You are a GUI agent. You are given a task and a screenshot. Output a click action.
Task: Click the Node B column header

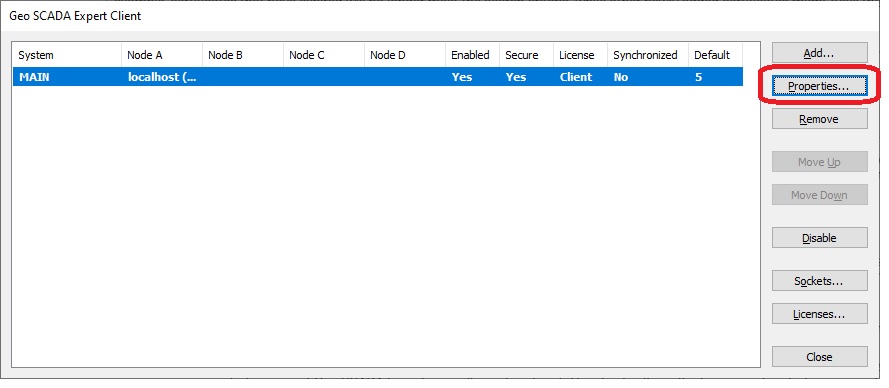coord(243,55)
